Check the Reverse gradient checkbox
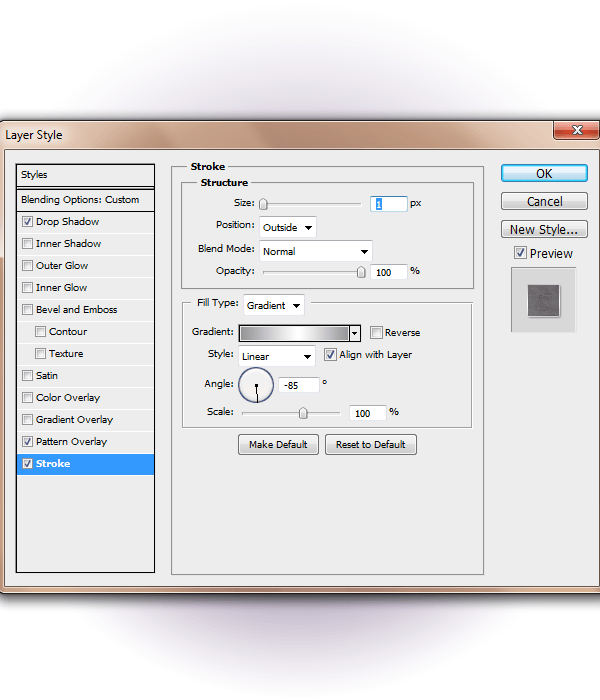This screenshot has width=600, height=700. point(376,332)
